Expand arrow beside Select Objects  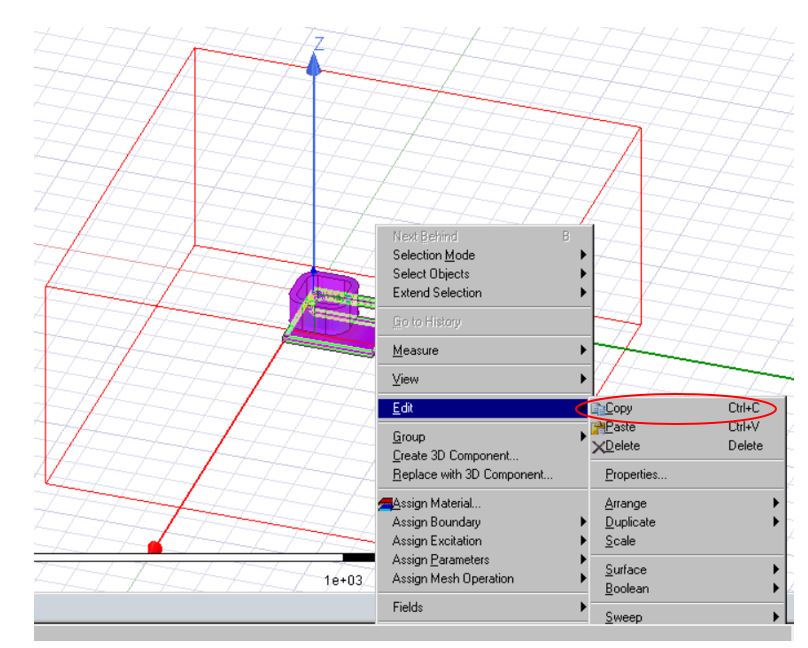(583, 274)
